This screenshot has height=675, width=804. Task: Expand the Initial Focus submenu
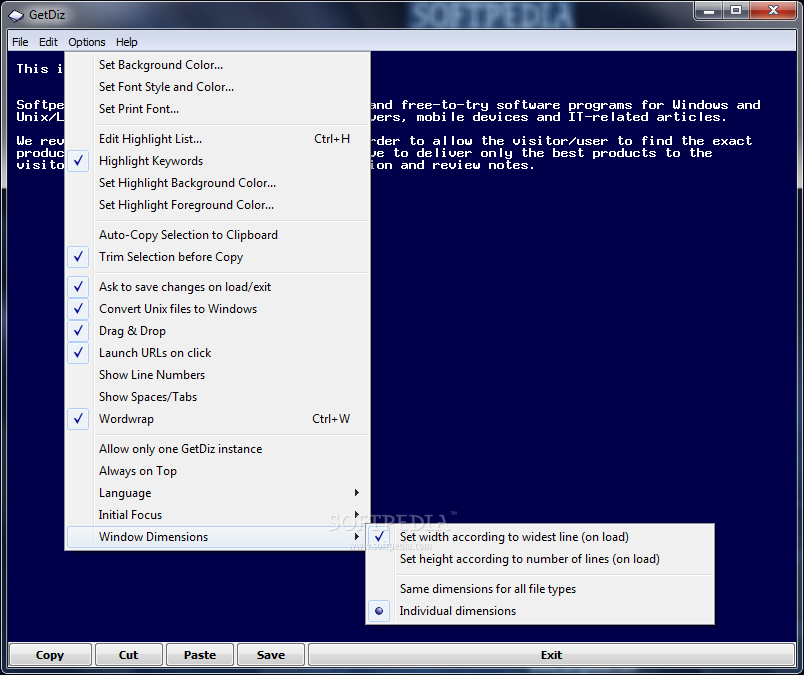(218, 515)
